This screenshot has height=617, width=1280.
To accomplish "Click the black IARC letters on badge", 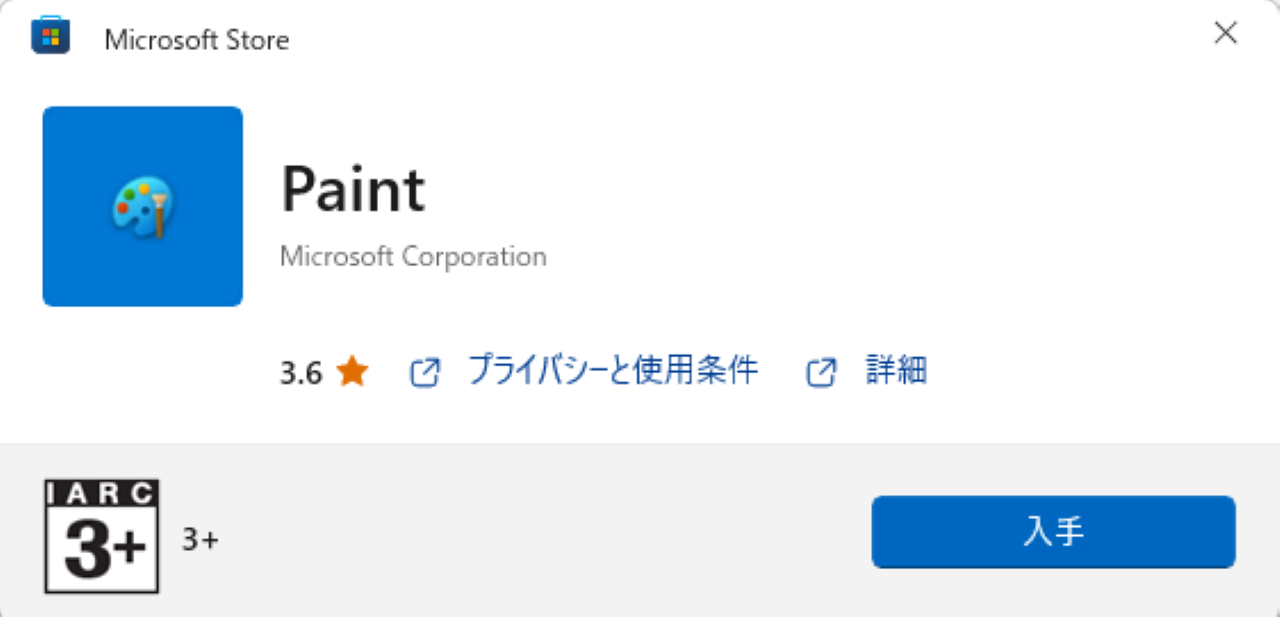I will point(102,493).
